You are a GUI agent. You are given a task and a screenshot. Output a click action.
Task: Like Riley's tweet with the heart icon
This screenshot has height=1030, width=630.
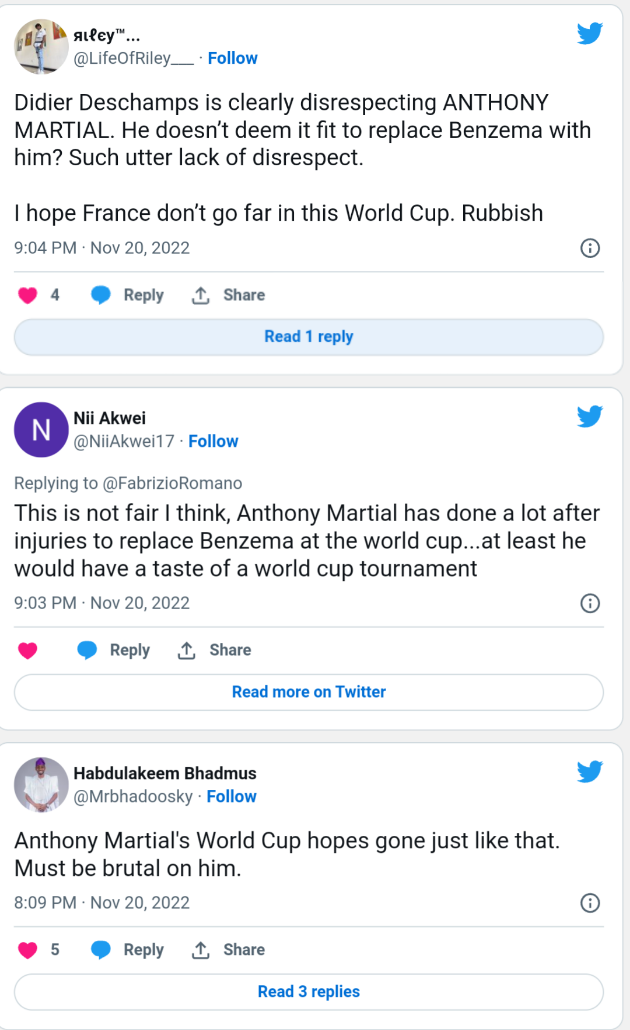coord(28,295)
